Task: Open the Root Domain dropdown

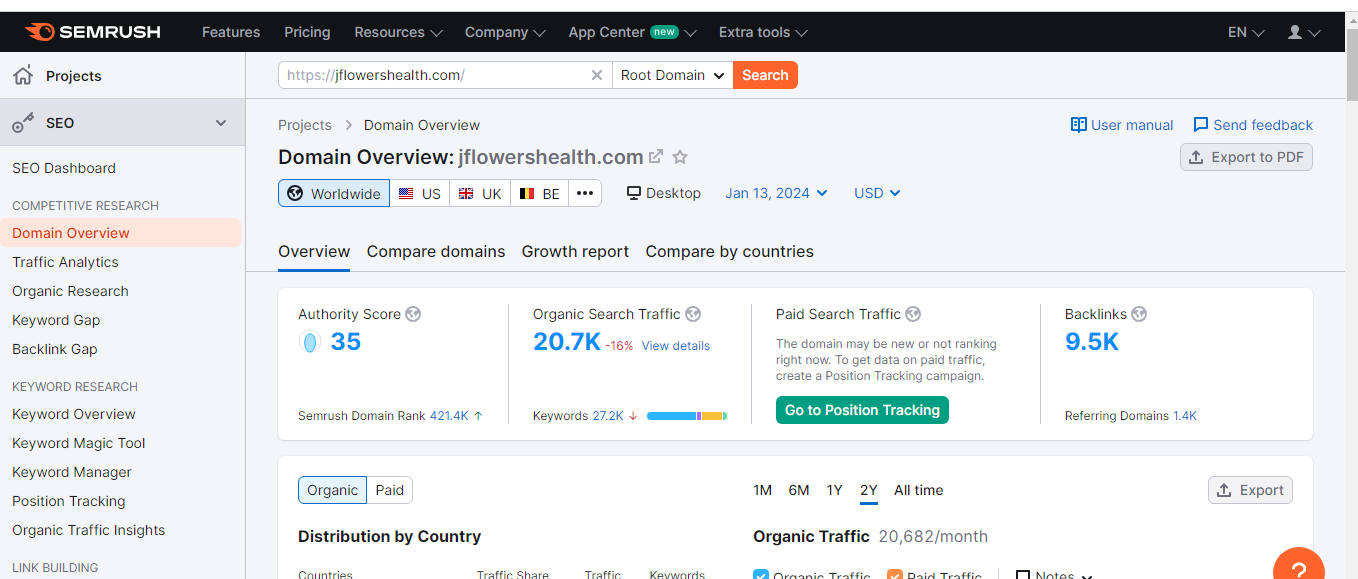Action: pos(672,74)
